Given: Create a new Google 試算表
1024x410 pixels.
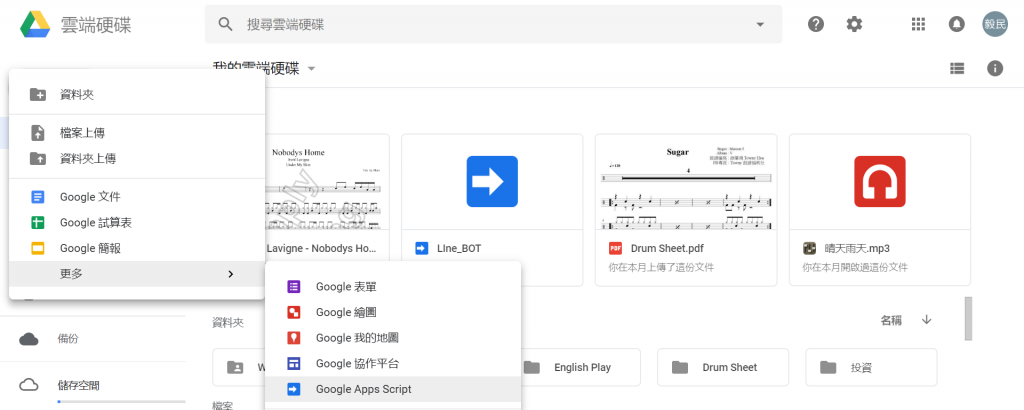Looking at the screenshot, I should point(136,223).
